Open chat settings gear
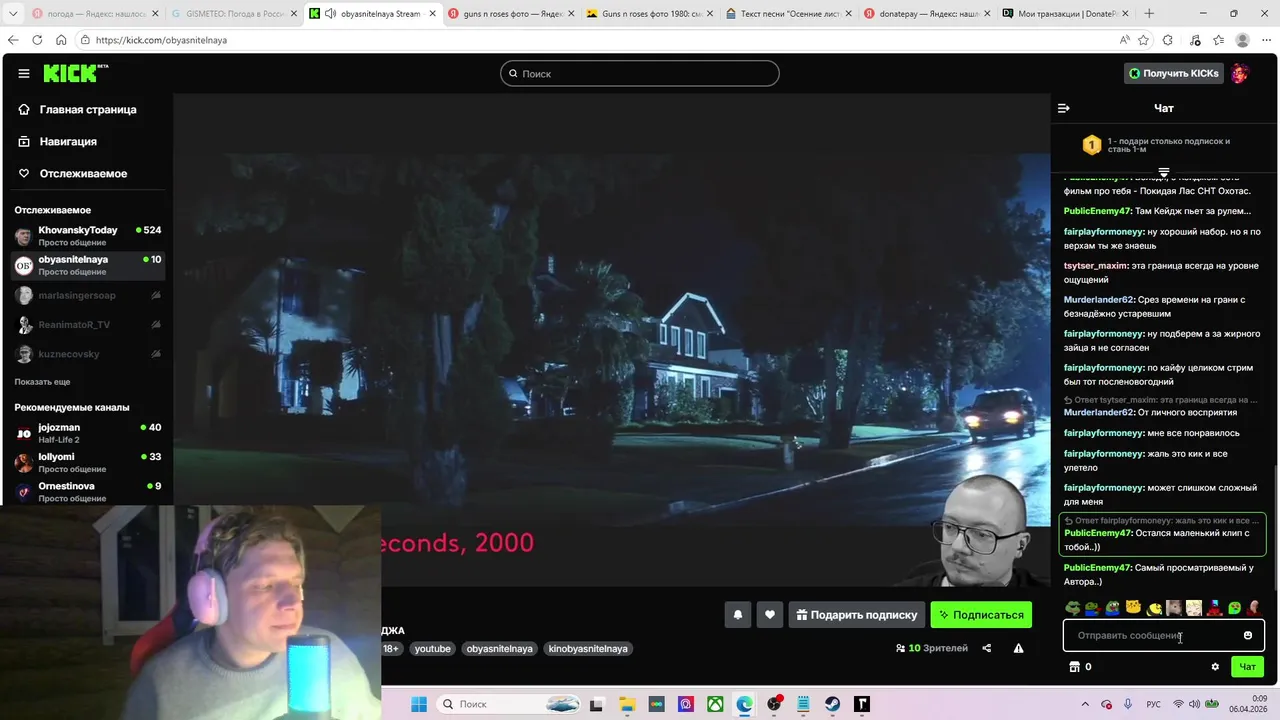The height and width of the screenshot is (720, 1280). 1215,667
